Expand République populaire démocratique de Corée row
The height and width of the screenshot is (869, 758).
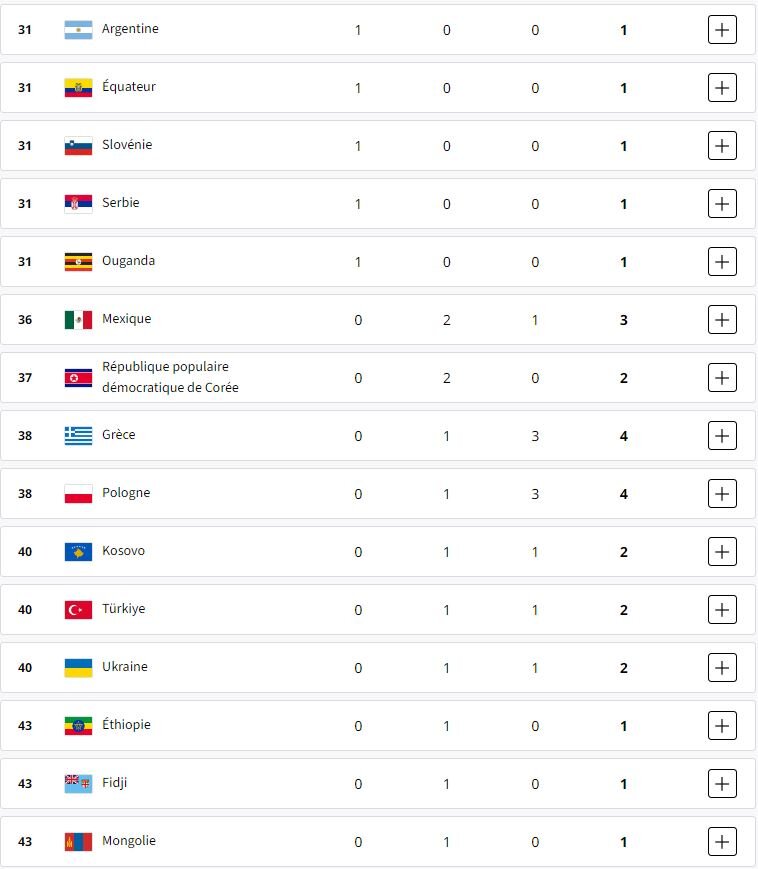click(722, 378)
